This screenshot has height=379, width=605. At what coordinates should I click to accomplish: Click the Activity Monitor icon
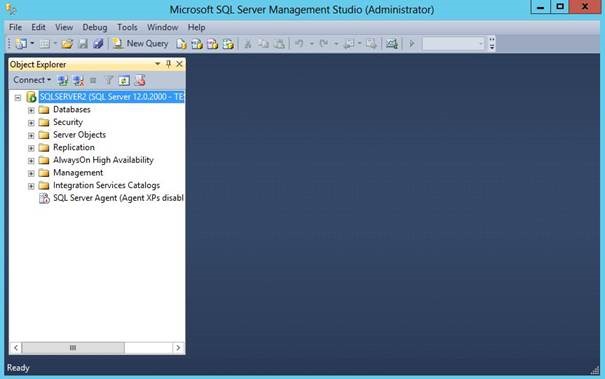pos(392,44)
